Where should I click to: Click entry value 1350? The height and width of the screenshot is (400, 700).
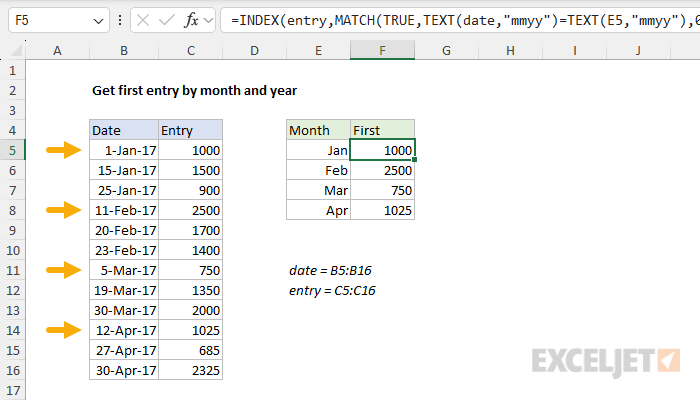coord(191,290)
